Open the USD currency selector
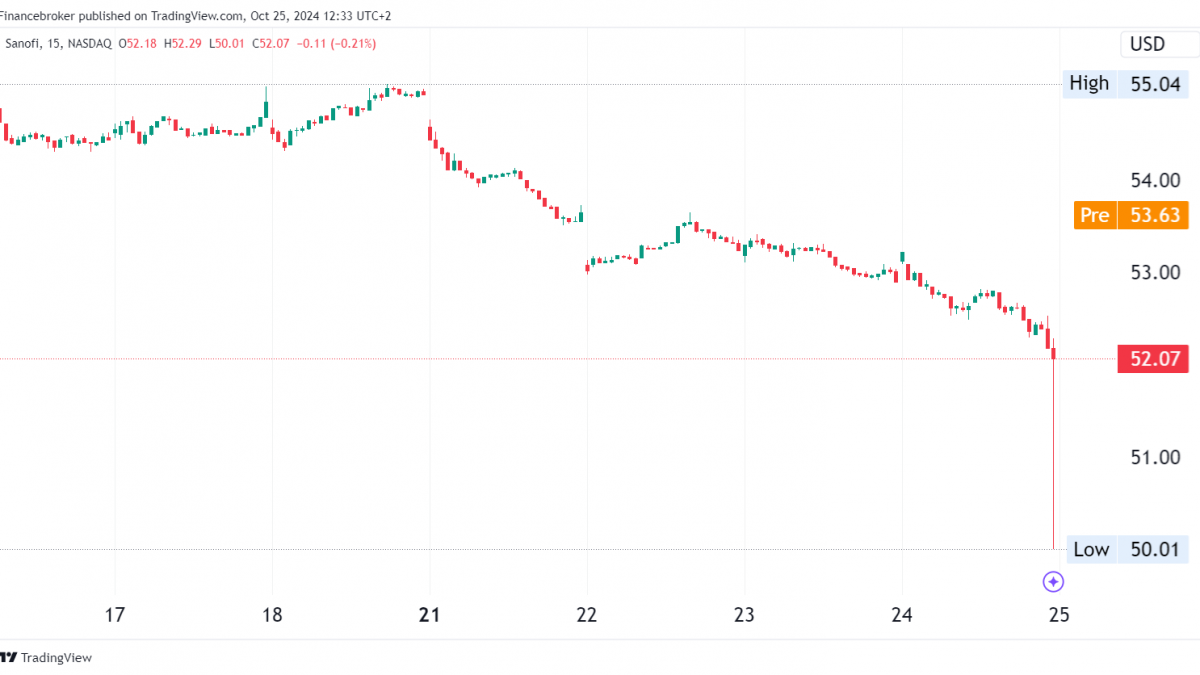The height and width of the screenshot is (675, 1200). click(1147, 44)
